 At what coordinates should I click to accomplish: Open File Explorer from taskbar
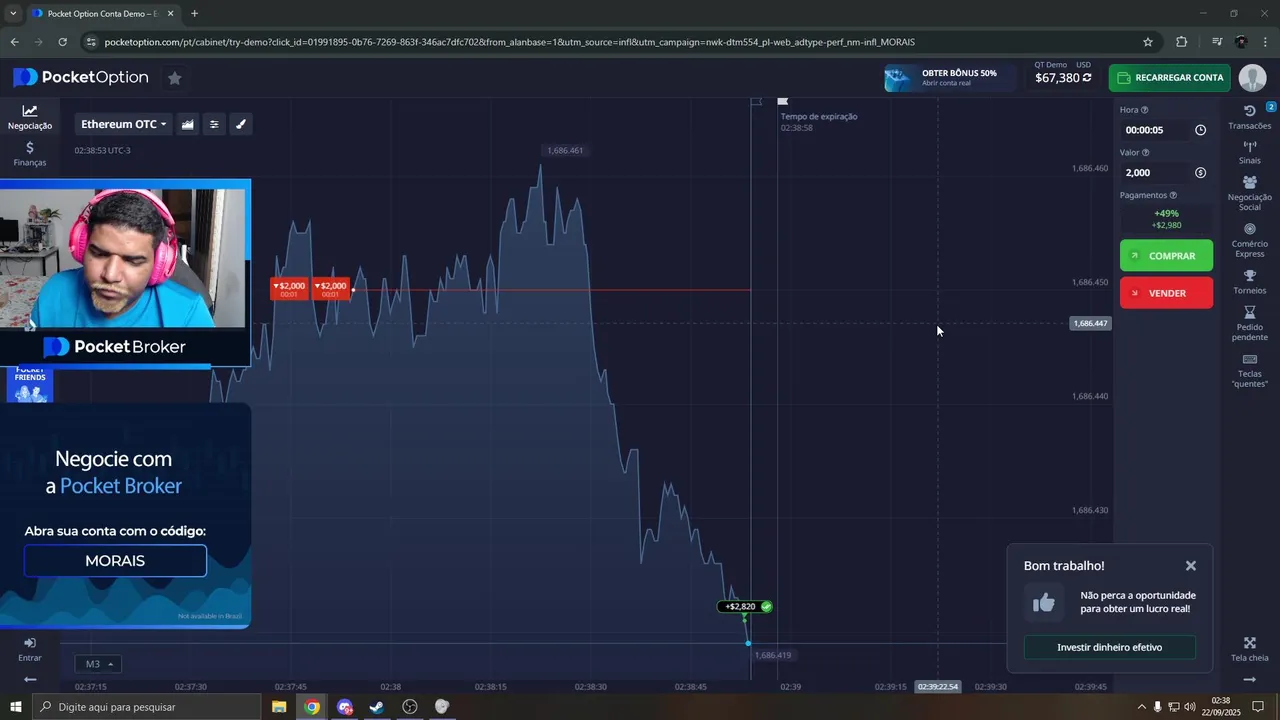[279, 707]
